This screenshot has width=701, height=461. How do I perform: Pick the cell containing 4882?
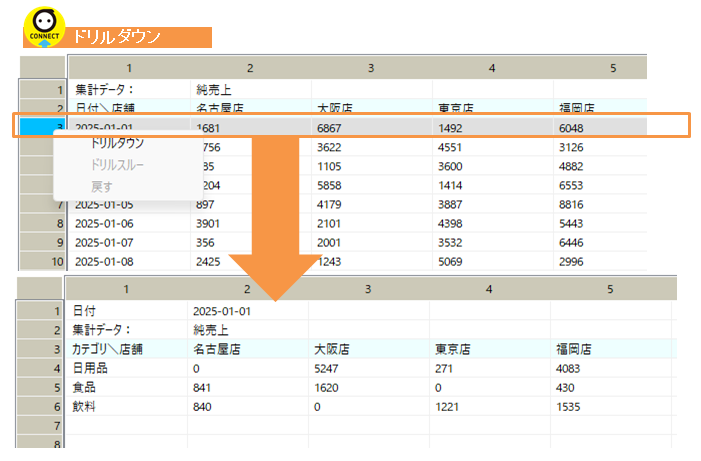(x=600, y=166)
